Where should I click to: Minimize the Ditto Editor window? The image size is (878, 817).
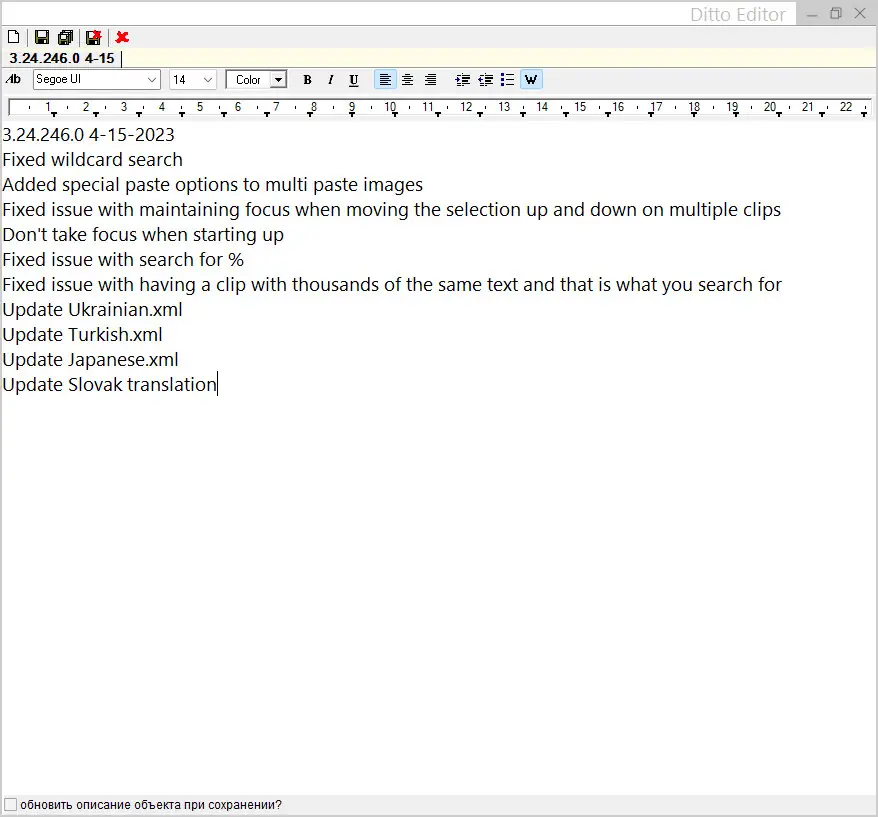tap(812, 14)
